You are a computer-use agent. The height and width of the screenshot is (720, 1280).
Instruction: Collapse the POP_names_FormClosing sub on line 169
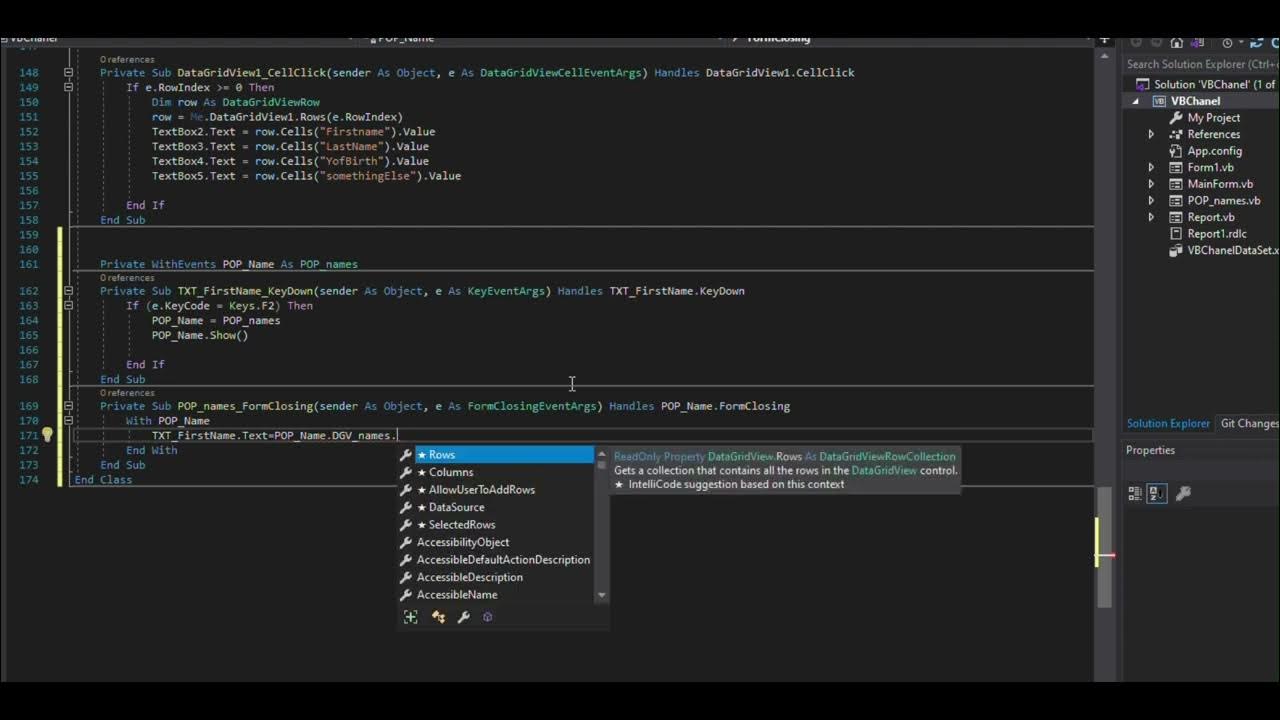coord(68,406)
